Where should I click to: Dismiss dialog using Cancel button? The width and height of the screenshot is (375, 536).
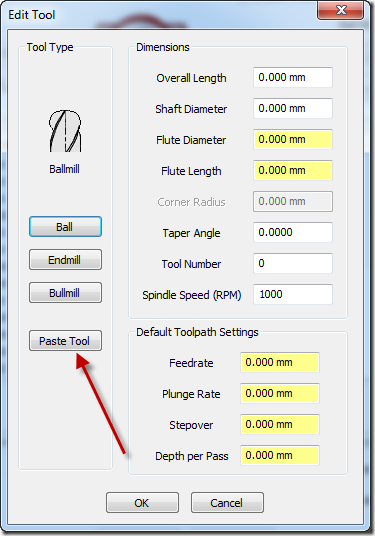coord(227,502)
